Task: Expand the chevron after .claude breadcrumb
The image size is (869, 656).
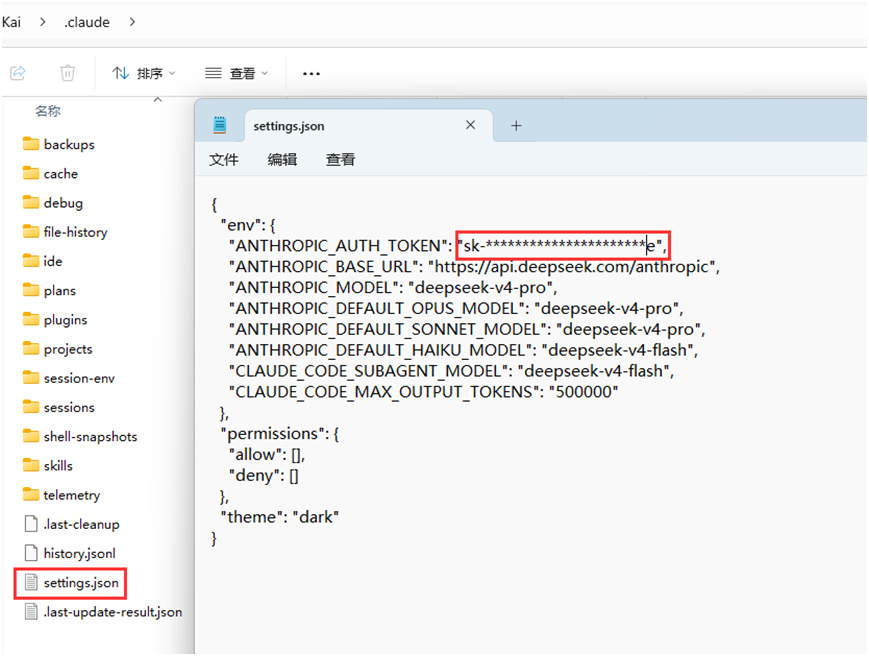Action: [132, 22]
